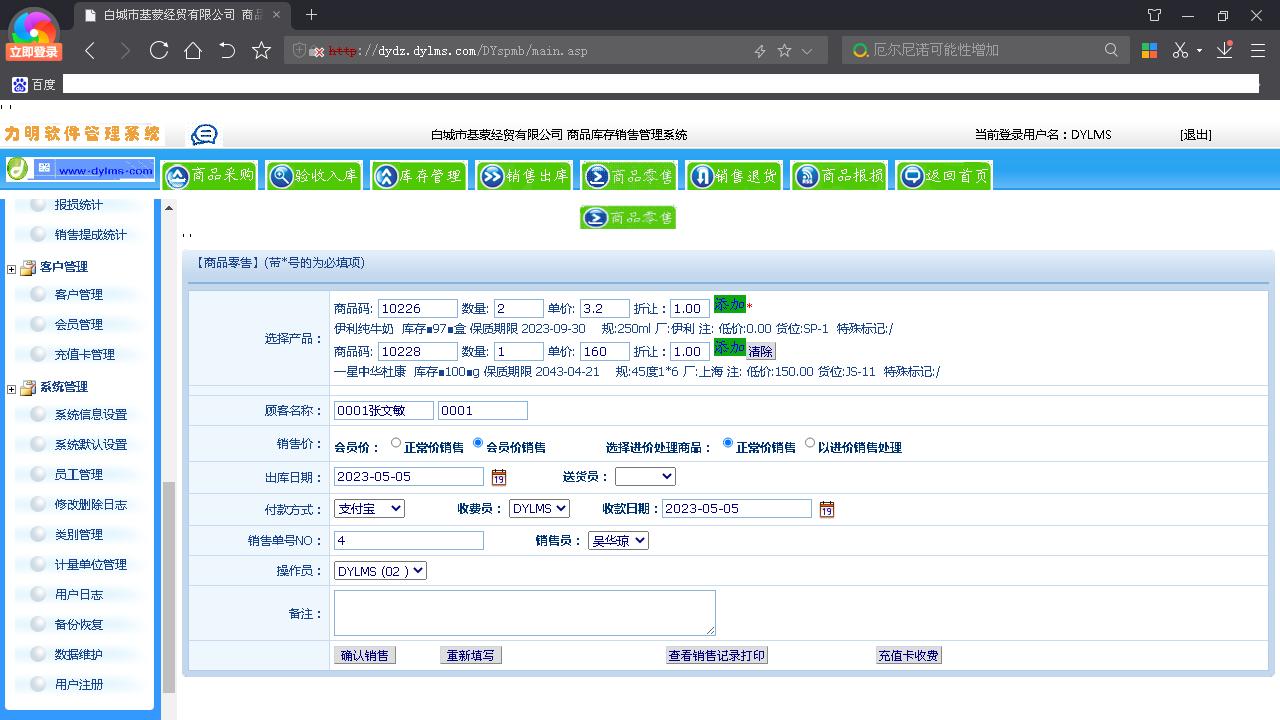Screen dimensions: 1280x720
Task: Open the 库存管理 toolbar button
Action: (x=419, y=176)
